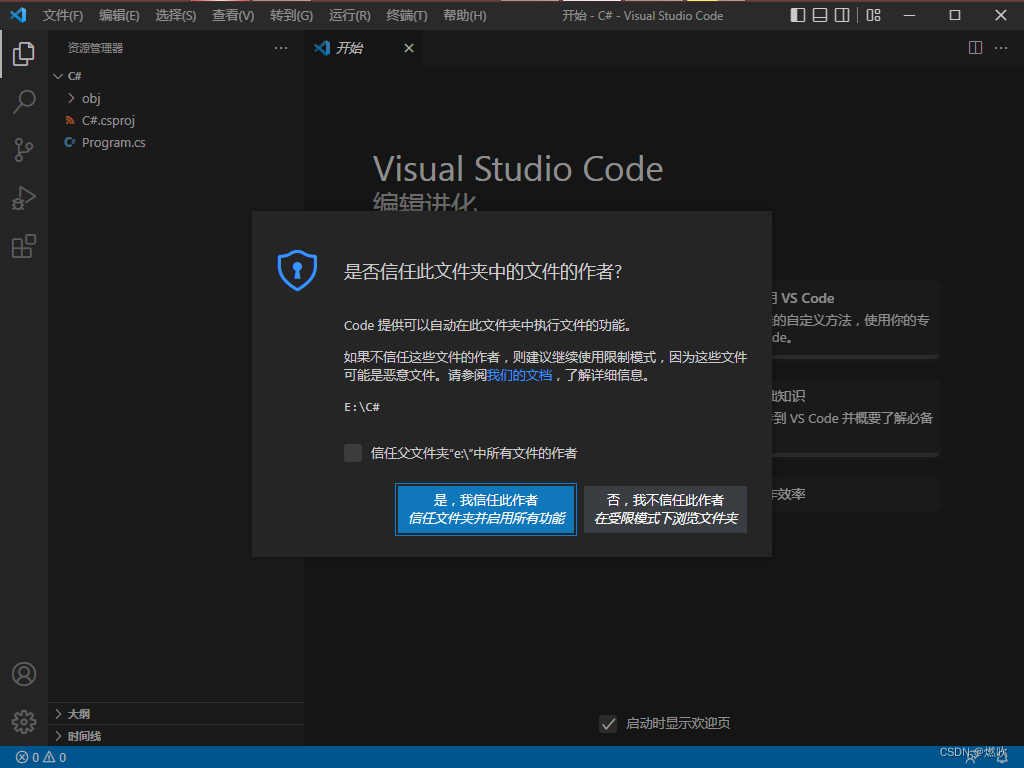Click the VS Code logo in title bar

coord(18,15)
